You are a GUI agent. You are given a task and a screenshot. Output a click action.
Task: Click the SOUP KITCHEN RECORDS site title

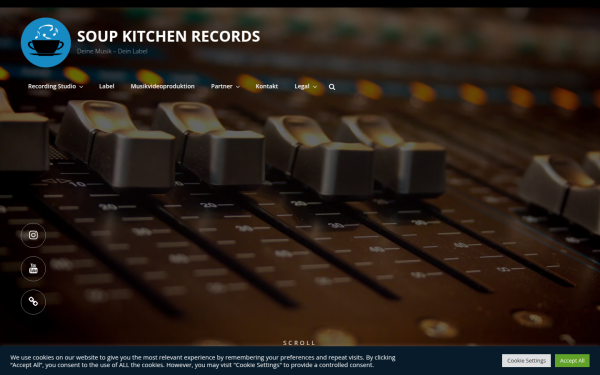168,36
